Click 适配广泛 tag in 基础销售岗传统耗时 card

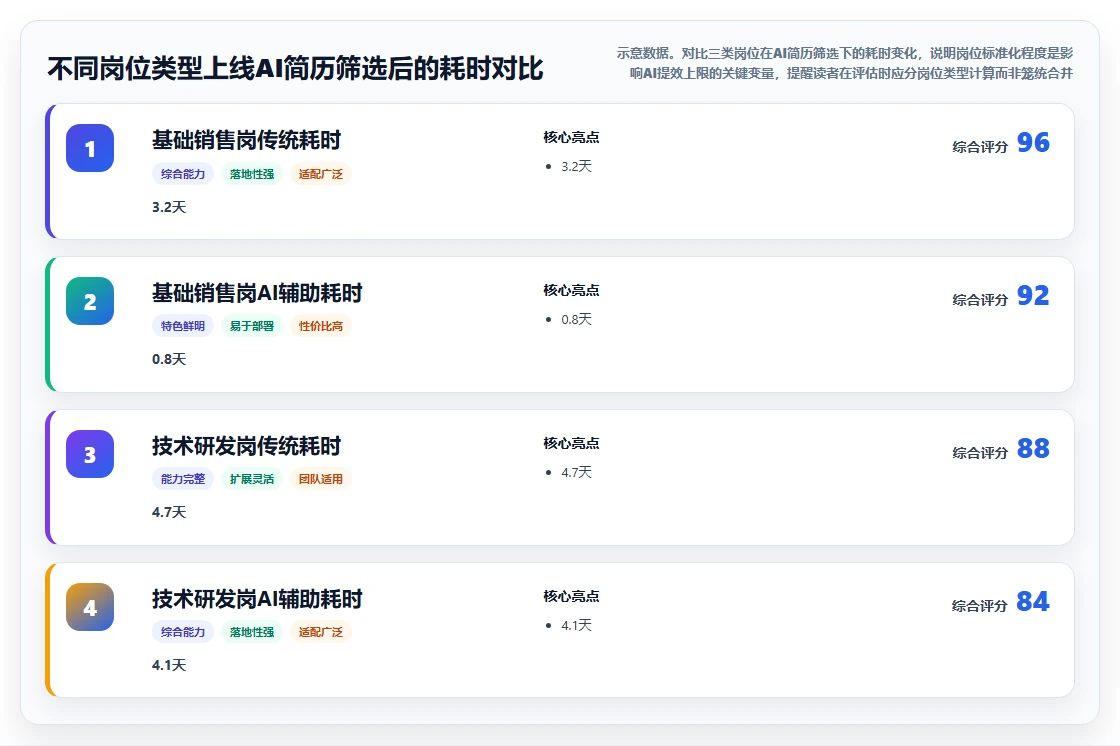[321, 174]
